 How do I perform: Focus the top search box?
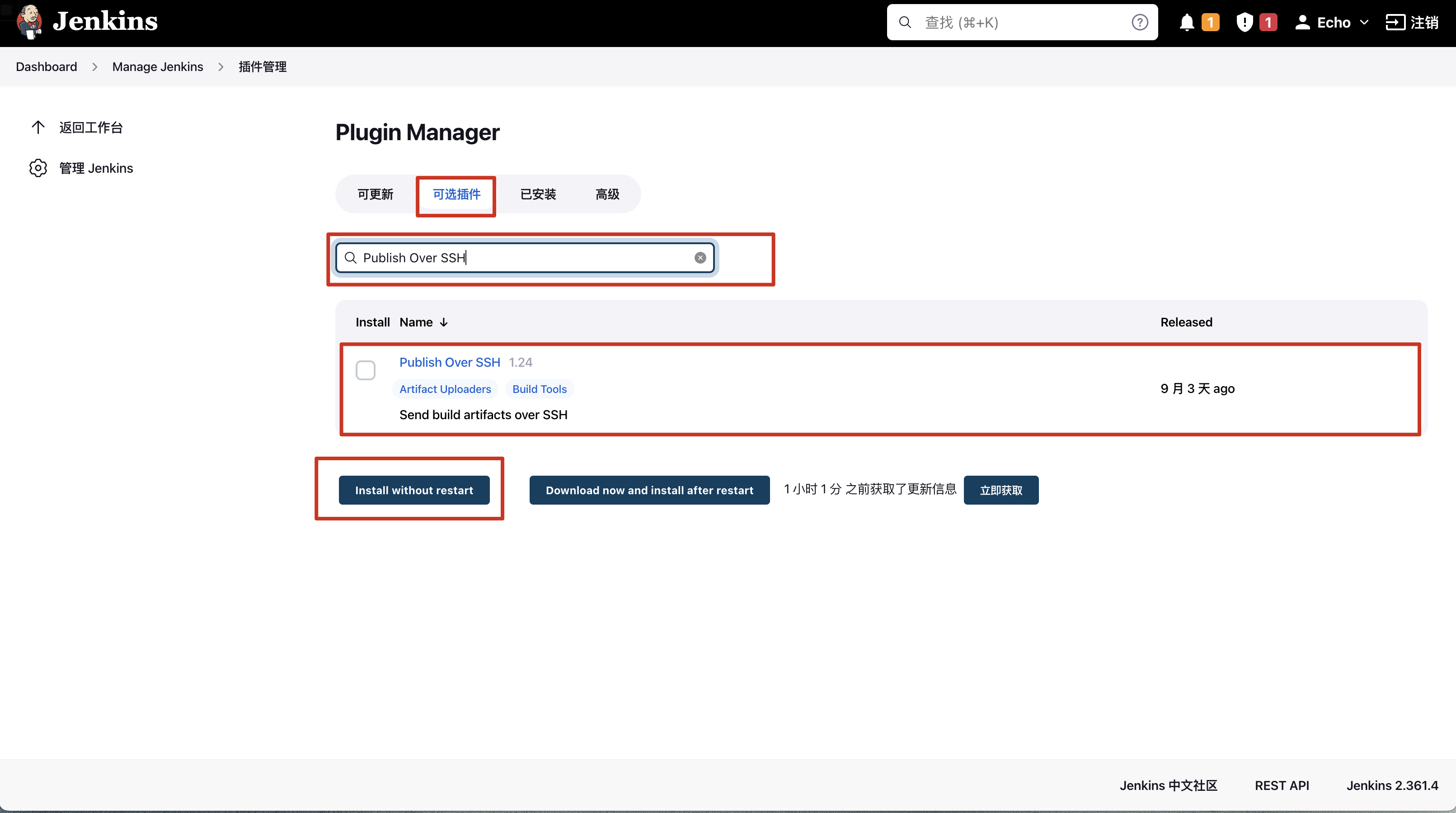(1022, 22)
